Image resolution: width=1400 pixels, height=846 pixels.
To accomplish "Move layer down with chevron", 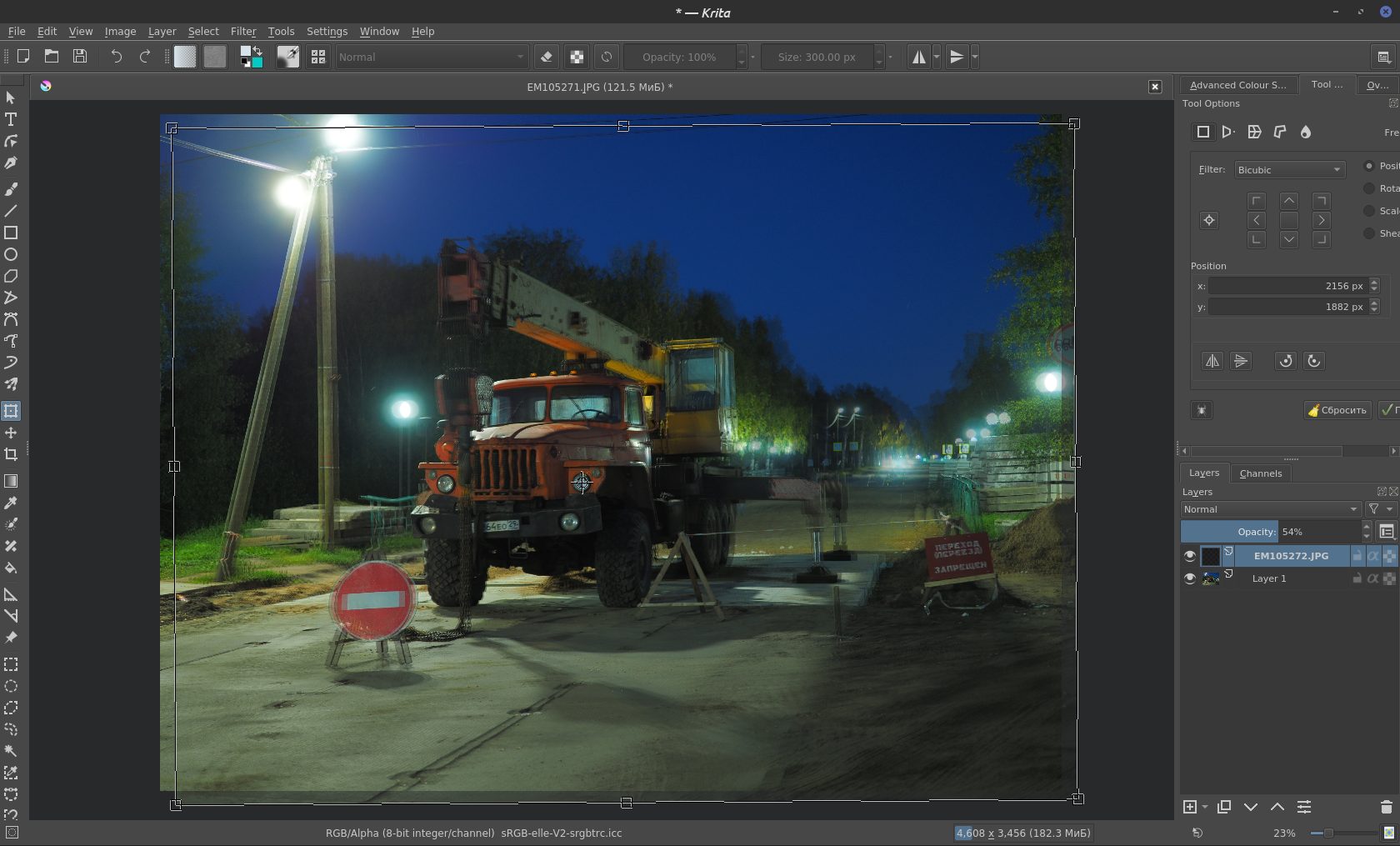I will [x=1251, y=807].
